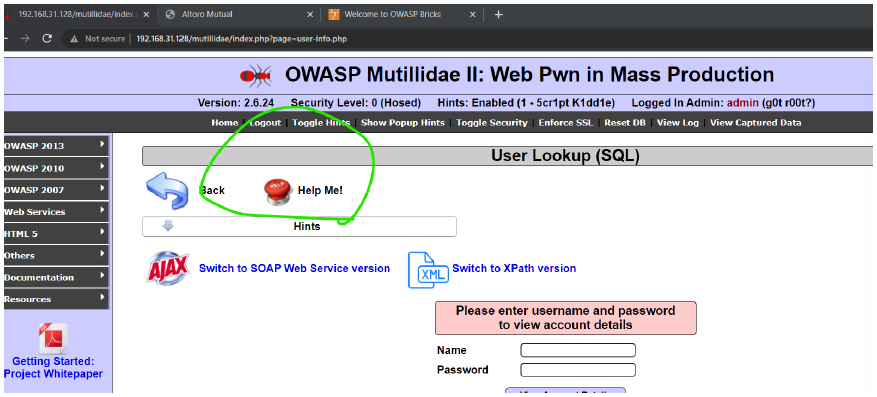Select the mutillidae index tab
Viewport: 877px width, 397px height.
tap(78, 15)
